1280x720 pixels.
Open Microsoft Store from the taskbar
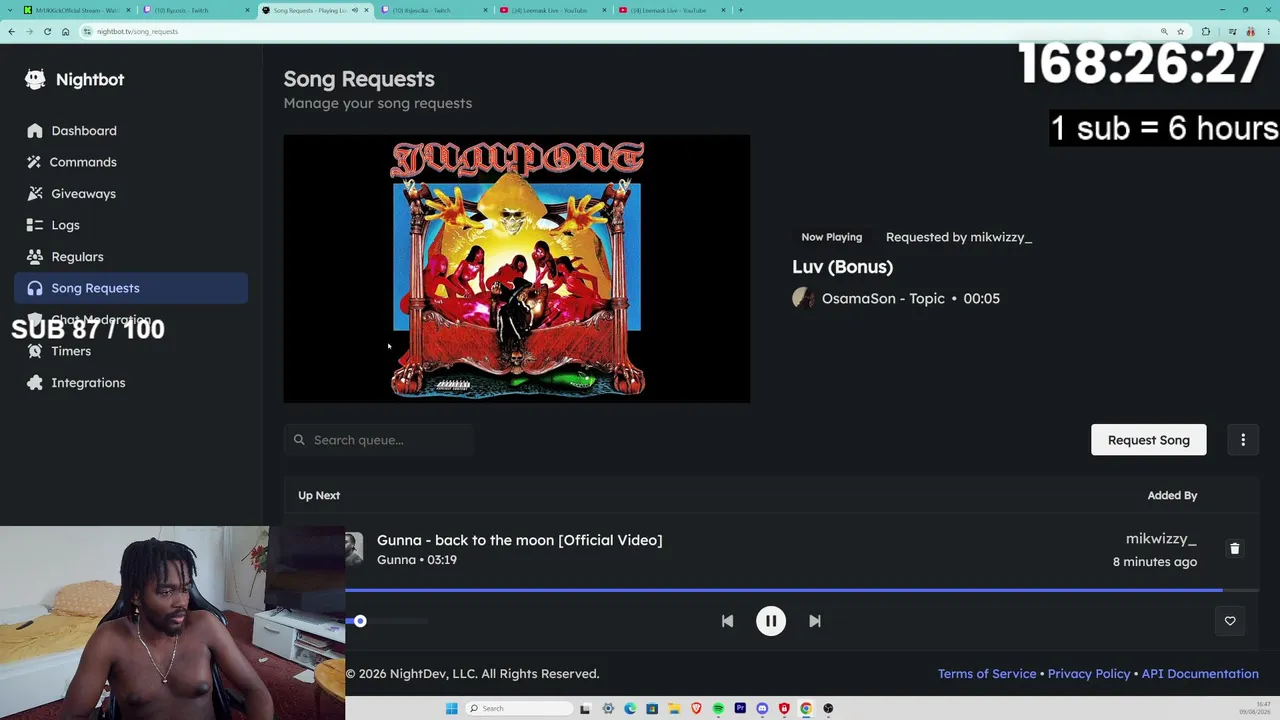652,709
